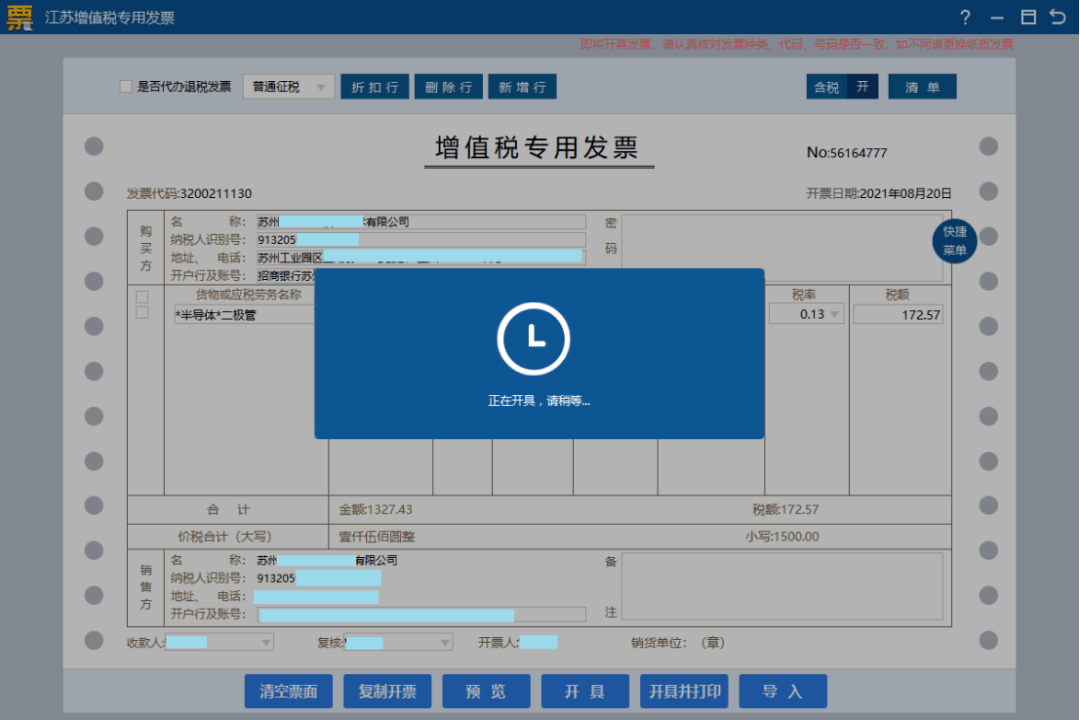
Task: Click the 税率 column header
Action: coord(803,295)
